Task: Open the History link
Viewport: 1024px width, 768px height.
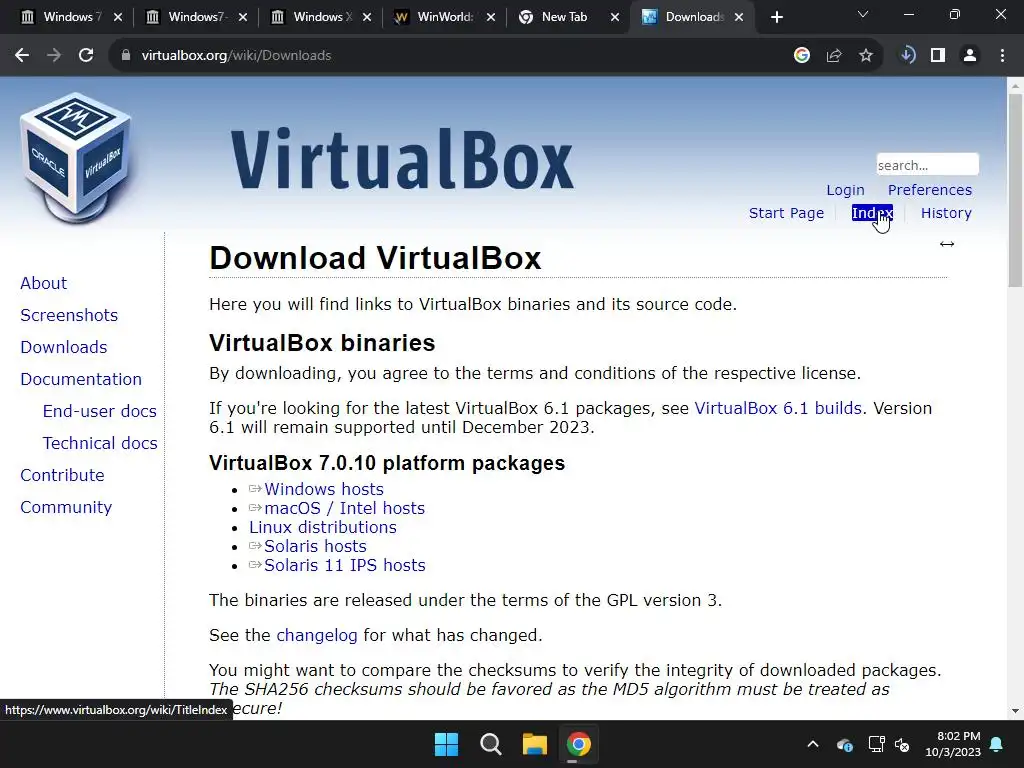Action: point(946,213)
